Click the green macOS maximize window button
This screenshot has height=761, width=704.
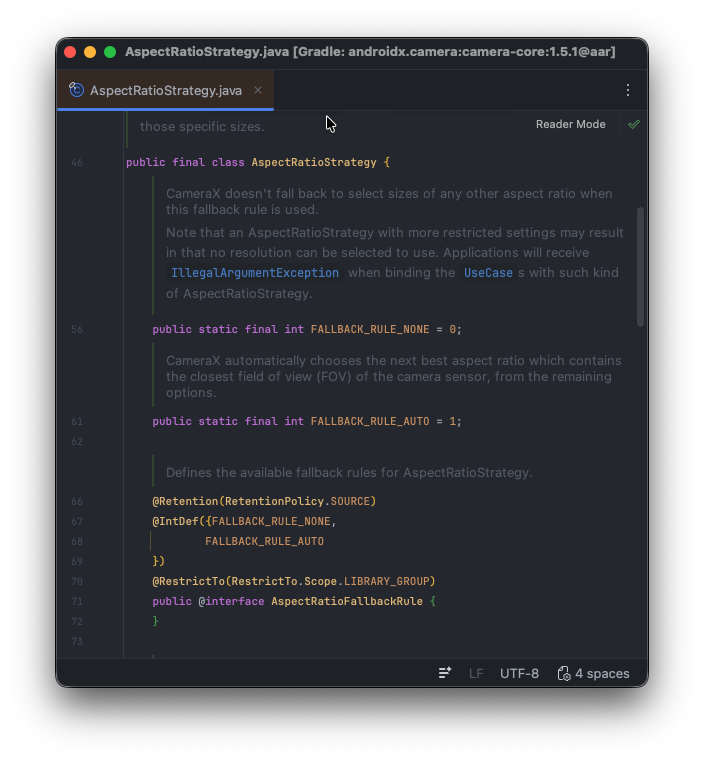110,52
